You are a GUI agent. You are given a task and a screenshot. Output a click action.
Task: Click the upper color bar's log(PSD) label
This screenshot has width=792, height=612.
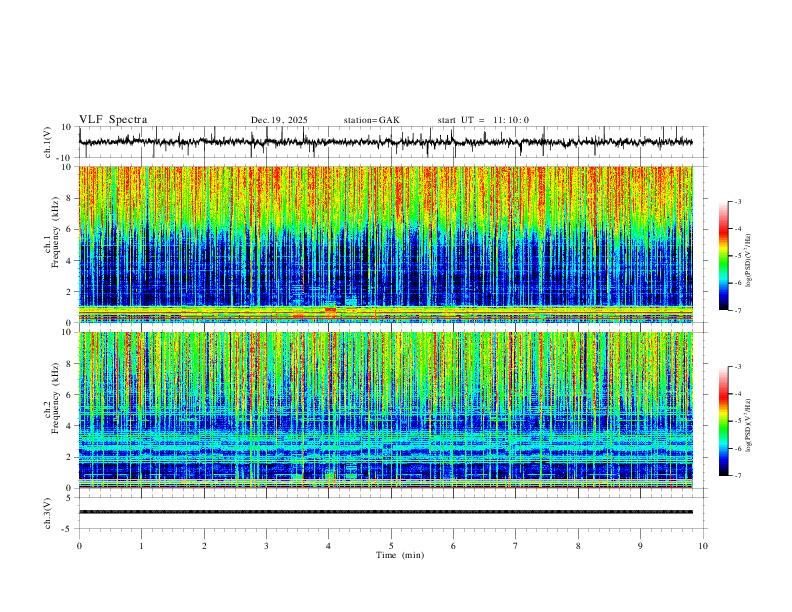(x=749, y=260)
